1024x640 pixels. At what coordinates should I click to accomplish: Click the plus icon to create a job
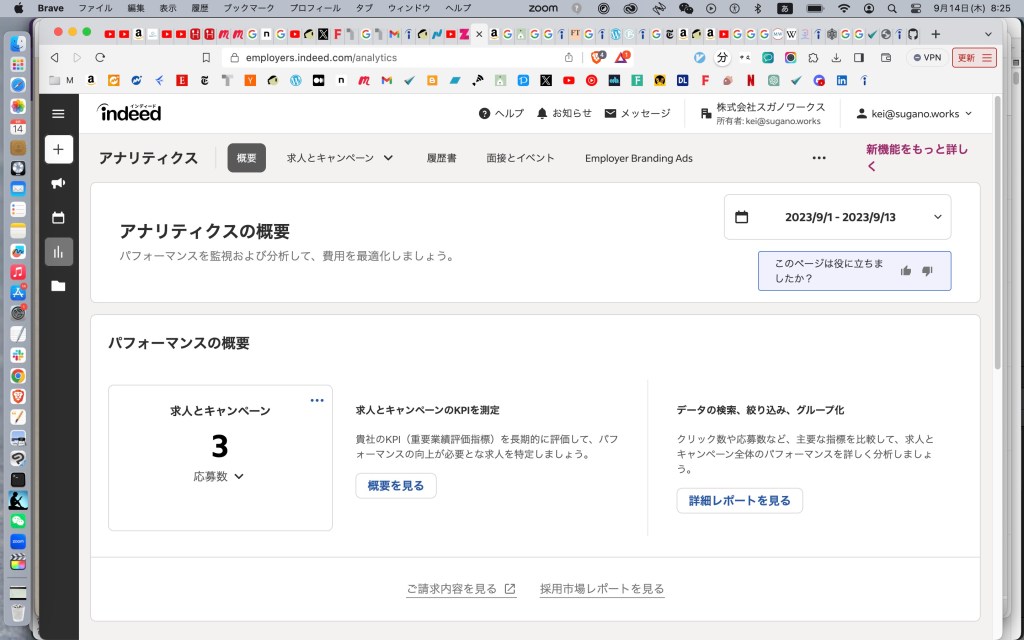(58, 149)
